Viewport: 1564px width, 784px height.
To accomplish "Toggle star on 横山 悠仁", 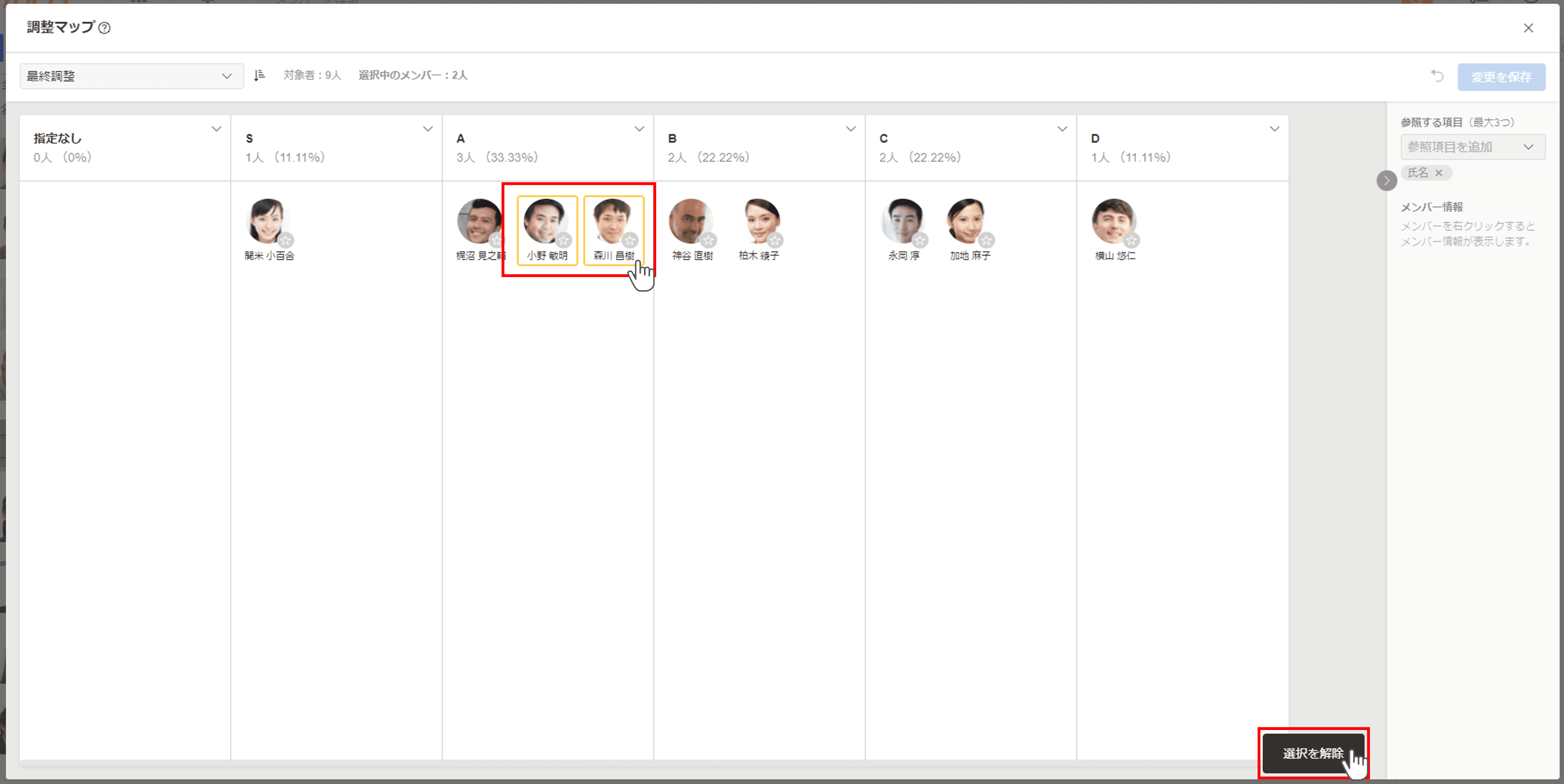I will (x=1131, y=240).
